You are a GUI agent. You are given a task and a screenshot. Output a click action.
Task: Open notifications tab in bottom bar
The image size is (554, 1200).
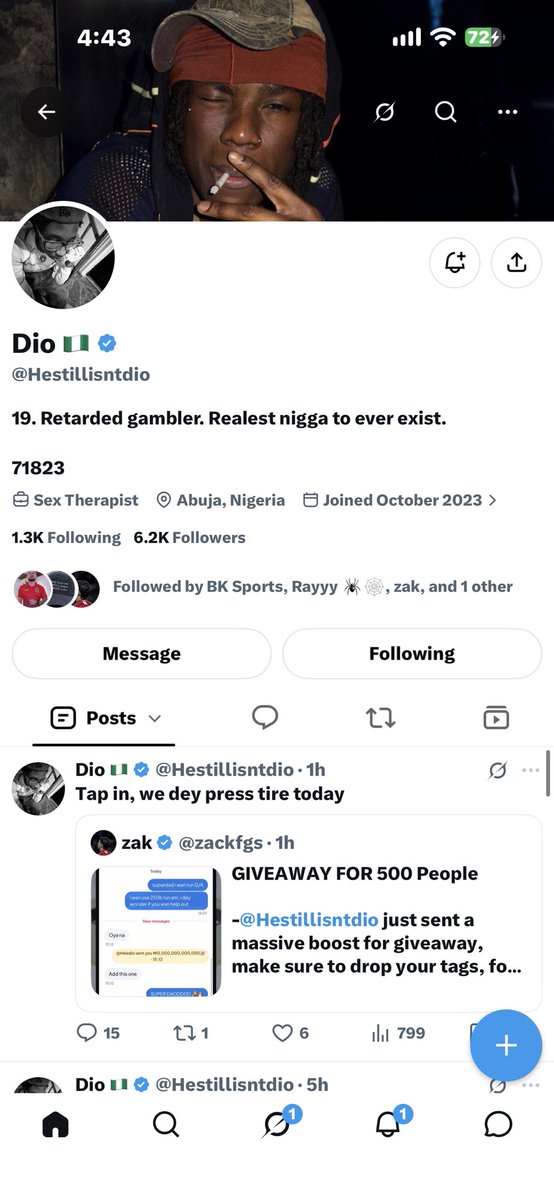click(389, 1123)
